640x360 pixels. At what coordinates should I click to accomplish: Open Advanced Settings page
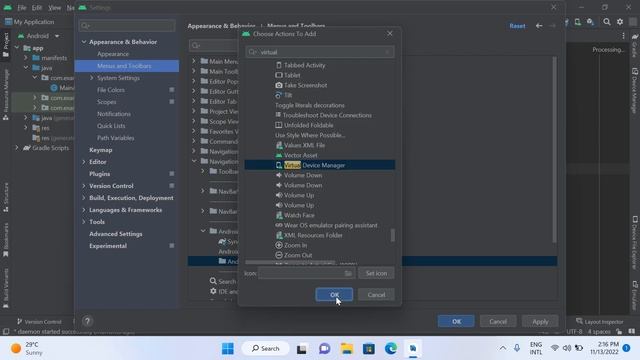(116, 234)
